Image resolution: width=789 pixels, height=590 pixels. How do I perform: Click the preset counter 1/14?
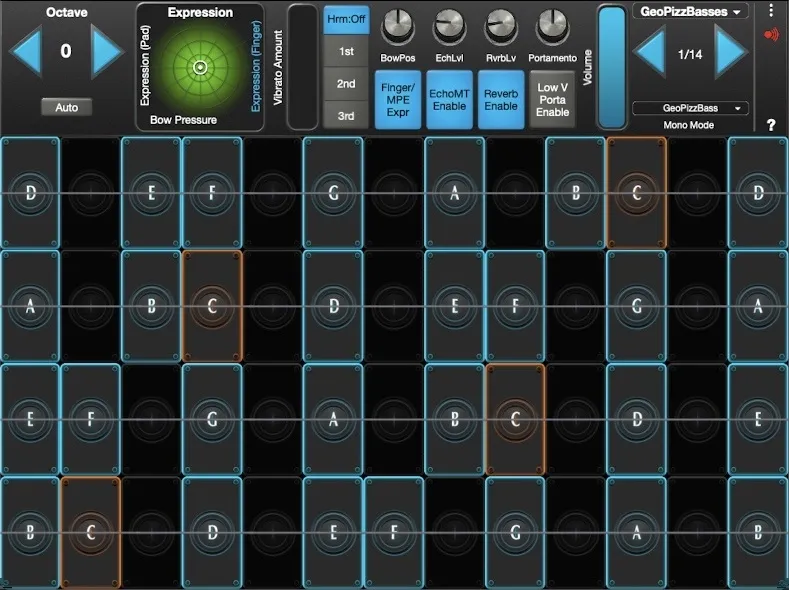pos(690,54)
